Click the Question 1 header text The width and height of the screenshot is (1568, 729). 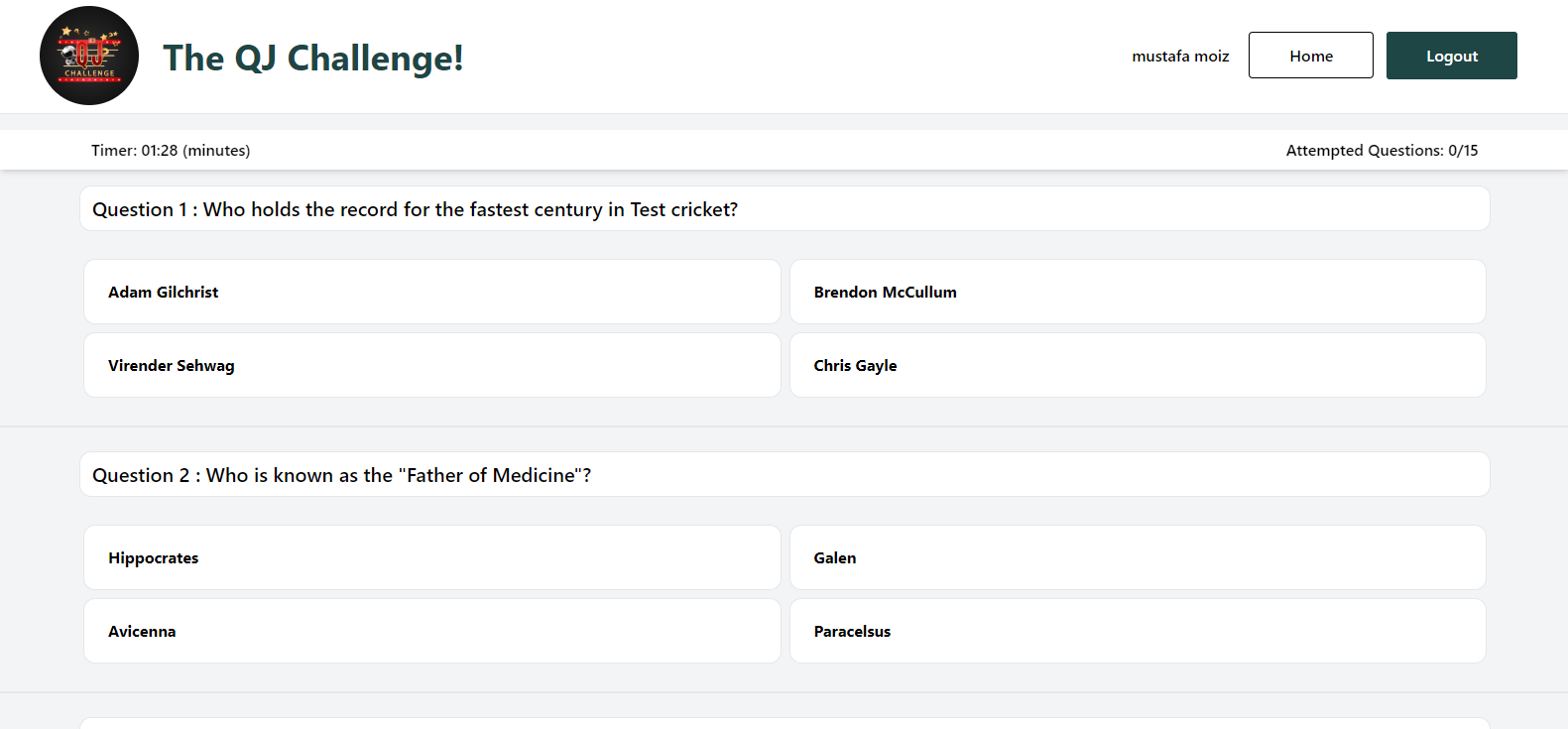415,208
